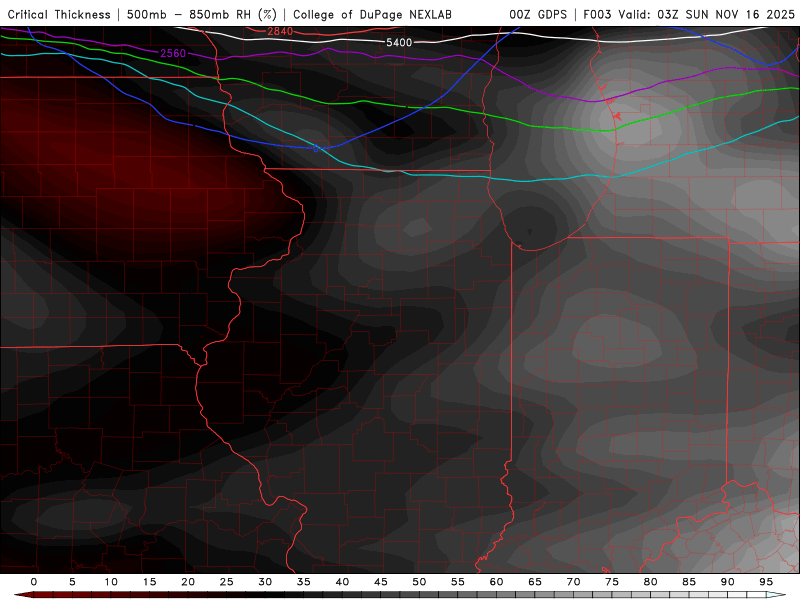800x600 pixels.
Task: Click the colorbar value 55
Action: (x=458, y=582)
